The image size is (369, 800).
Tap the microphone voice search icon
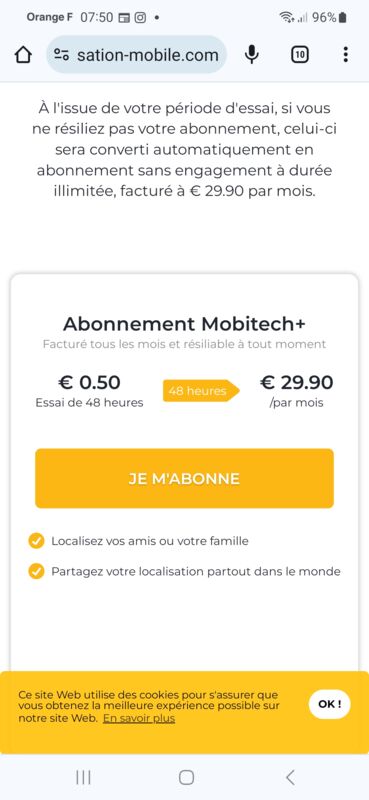(251, 55)
